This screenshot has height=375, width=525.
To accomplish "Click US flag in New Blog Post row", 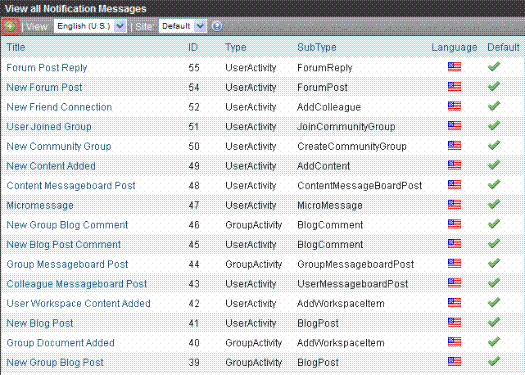I will (x=454, y=322).
